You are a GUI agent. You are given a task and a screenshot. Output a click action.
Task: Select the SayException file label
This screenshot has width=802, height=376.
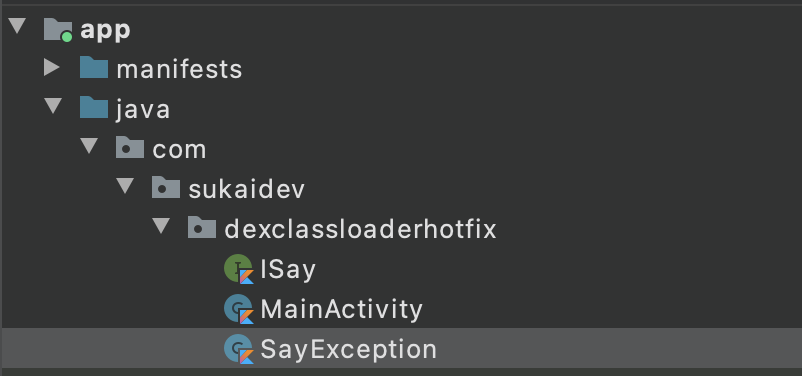[x=349, y=350]
